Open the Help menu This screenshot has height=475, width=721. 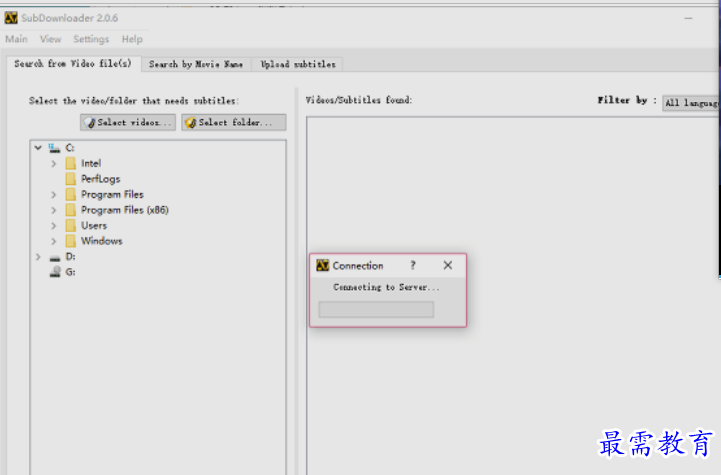(x=132, y=39)
